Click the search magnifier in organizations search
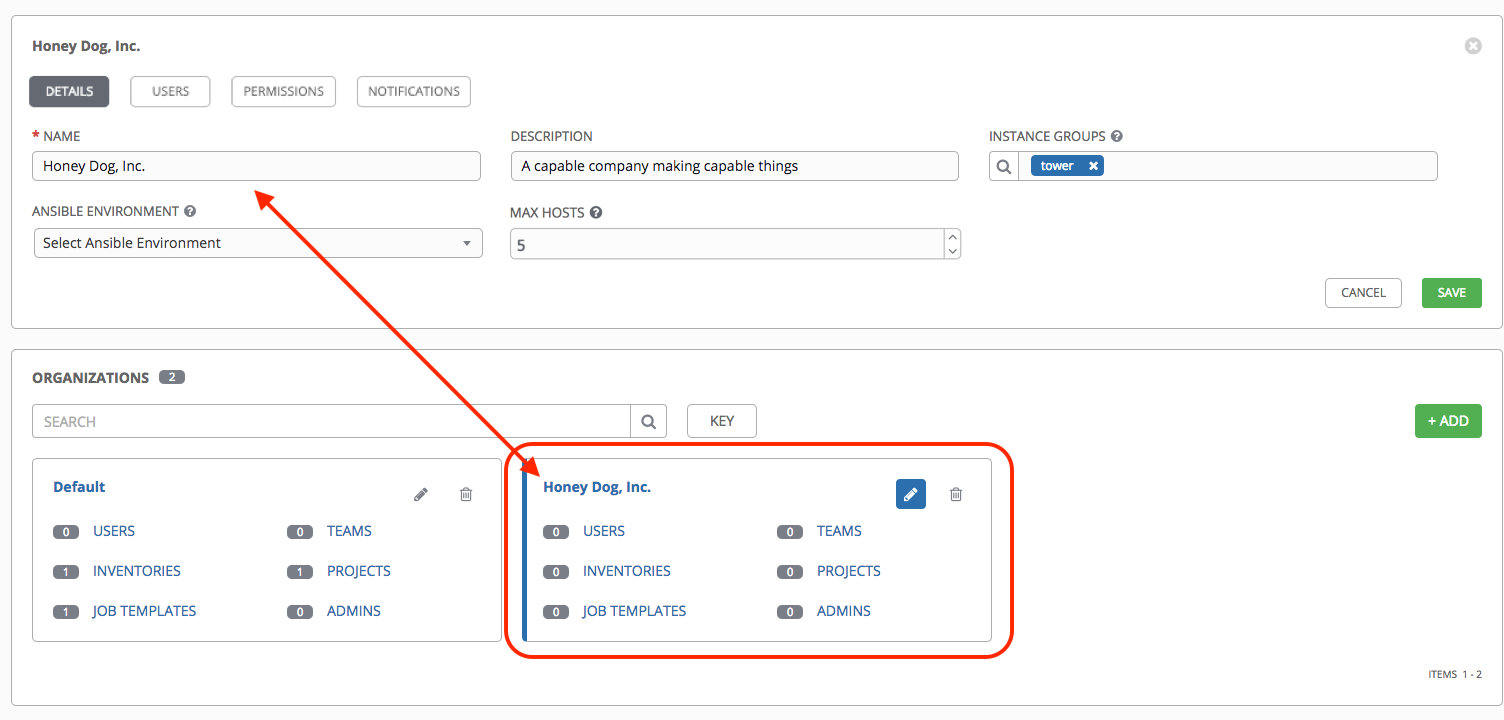 coord(648,421)
